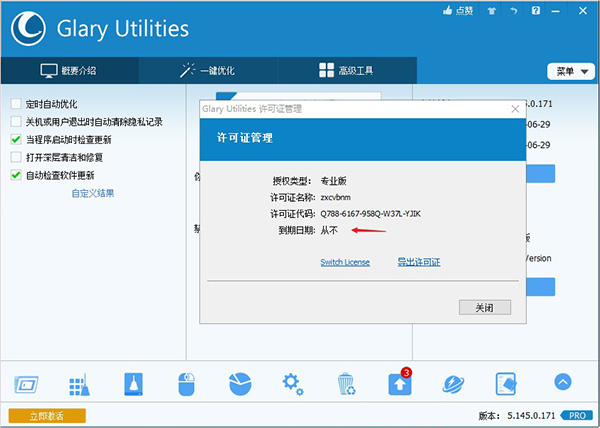Minimize the Glary Utilities window
This screenshot has height=428, width=600.
coord(555,11)
